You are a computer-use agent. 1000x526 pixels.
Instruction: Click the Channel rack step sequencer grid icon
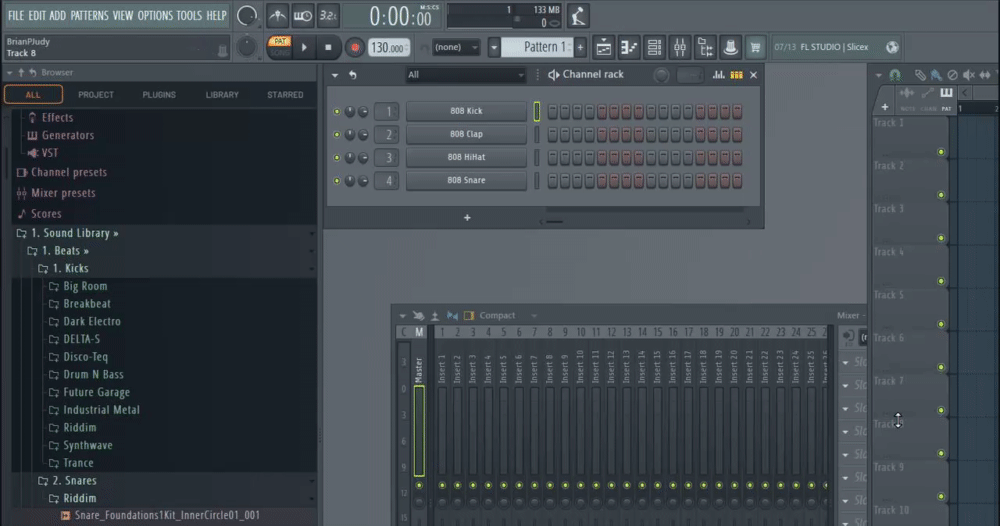[x=737, y=75]
